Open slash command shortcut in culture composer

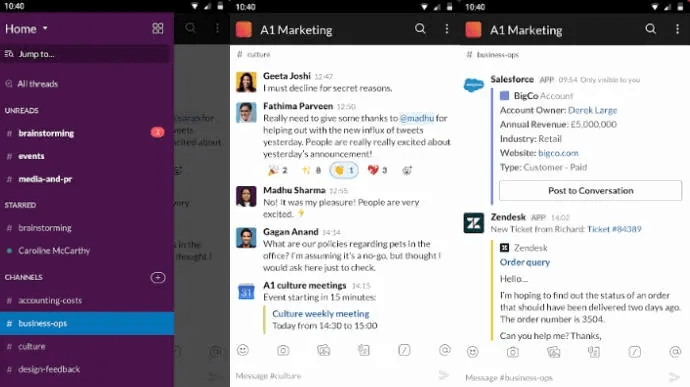[404, 350]
